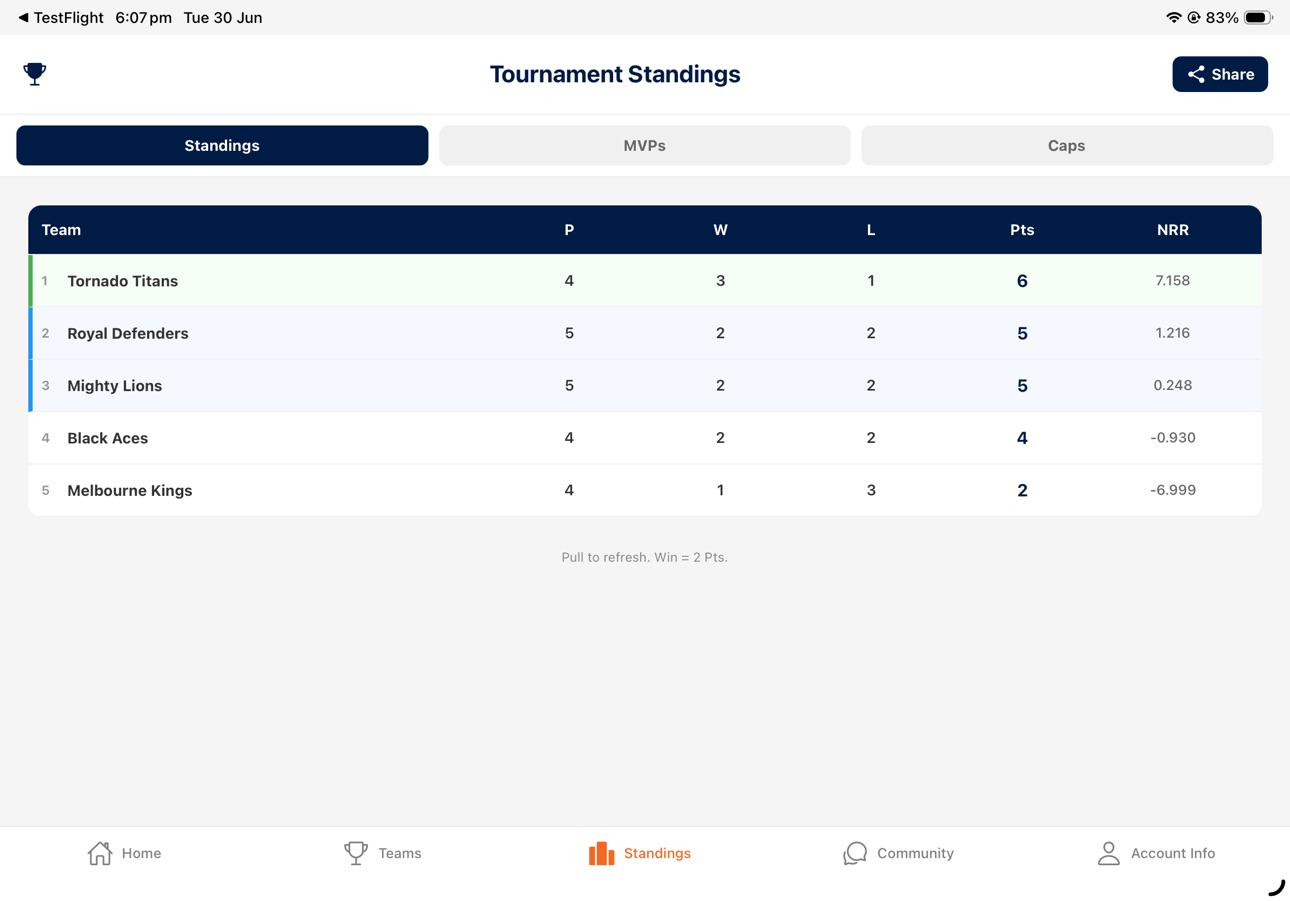Tap Tornado Titans wins value 3

coord(720,281)
